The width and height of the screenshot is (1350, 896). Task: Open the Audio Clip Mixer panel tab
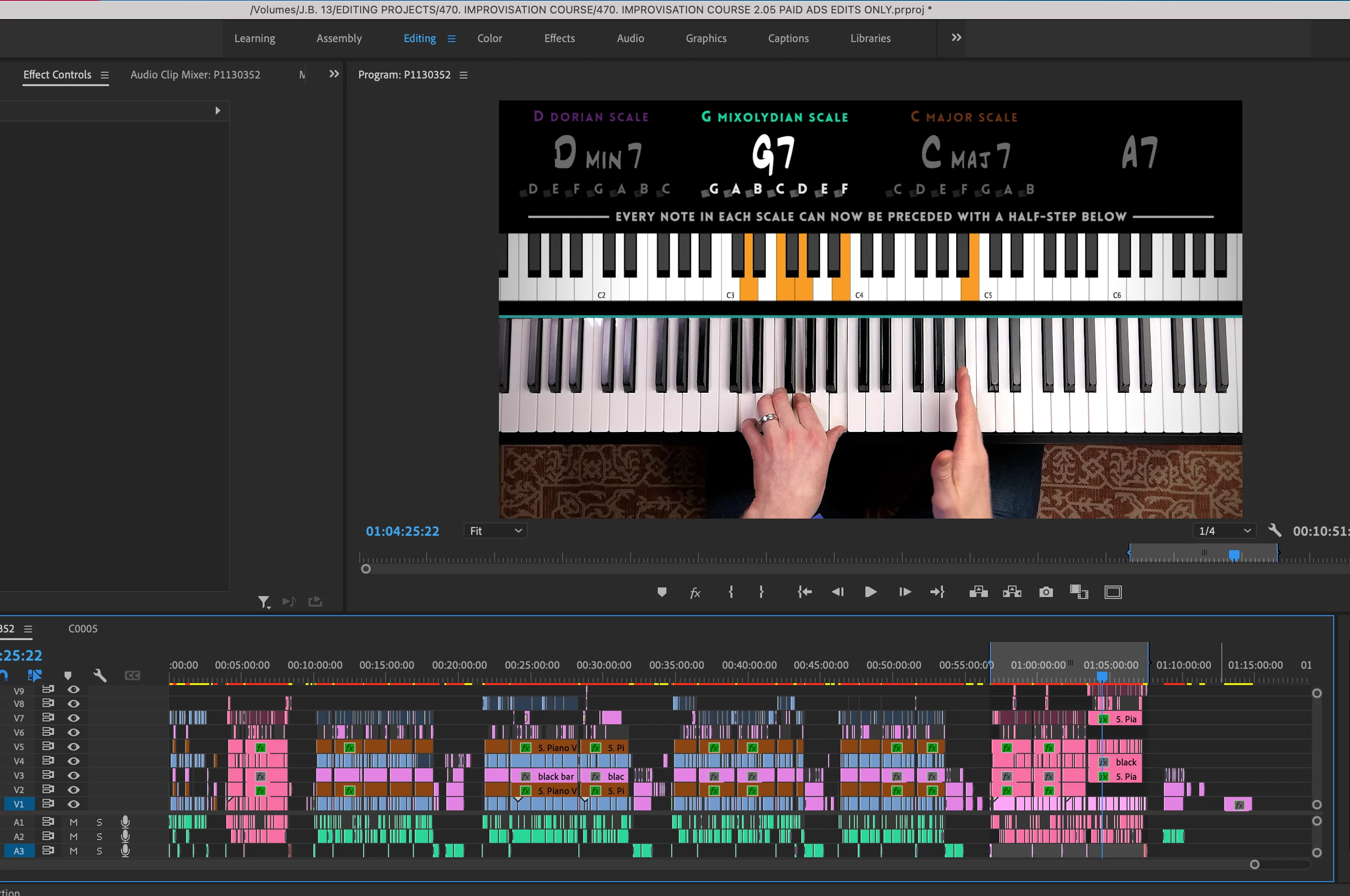[195, 75]
